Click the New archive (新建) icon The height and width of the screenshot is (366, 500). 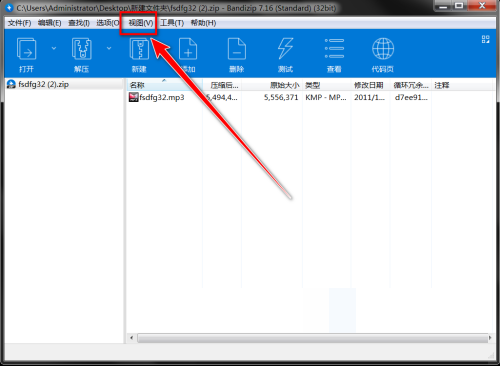pyautogui.click(x=139, y=49)
